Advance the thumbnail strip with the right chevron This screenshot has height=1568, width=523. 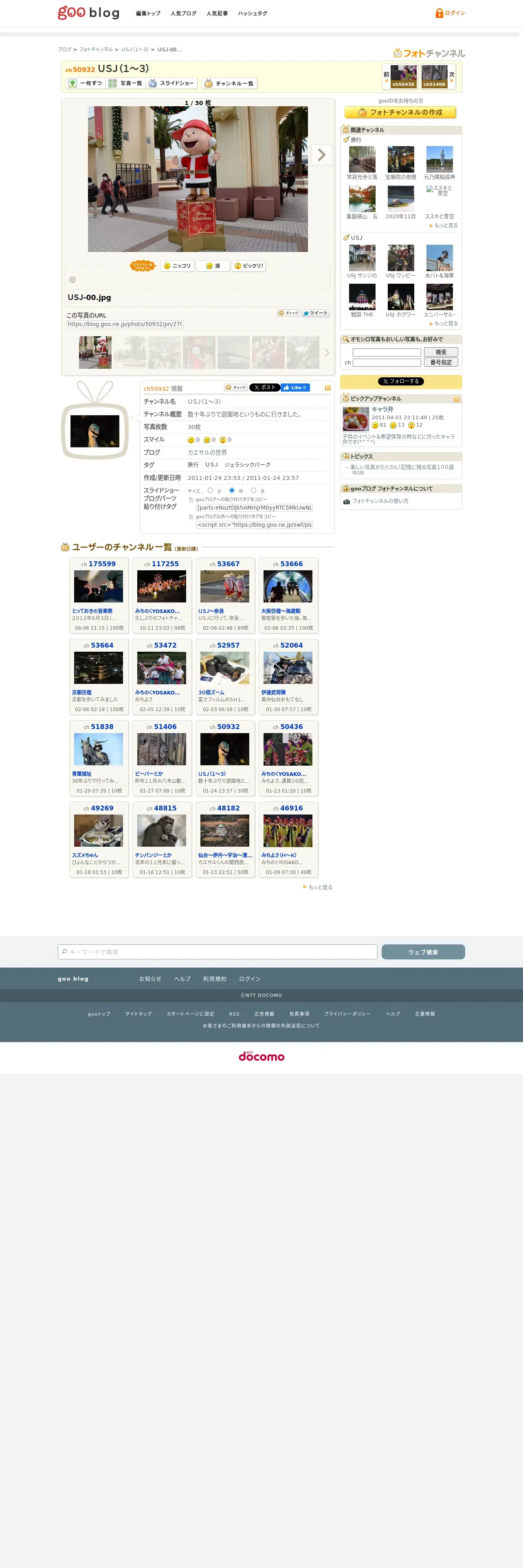click(x=326, y=353)
